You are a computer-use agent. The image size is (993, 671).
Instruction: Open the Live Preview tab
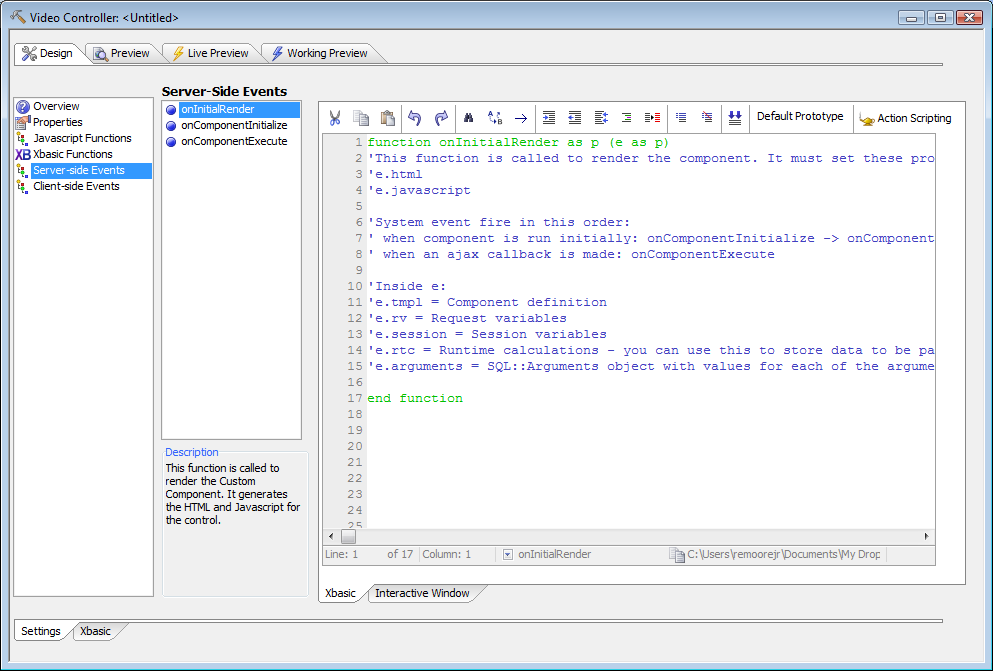tap(211, 53)
